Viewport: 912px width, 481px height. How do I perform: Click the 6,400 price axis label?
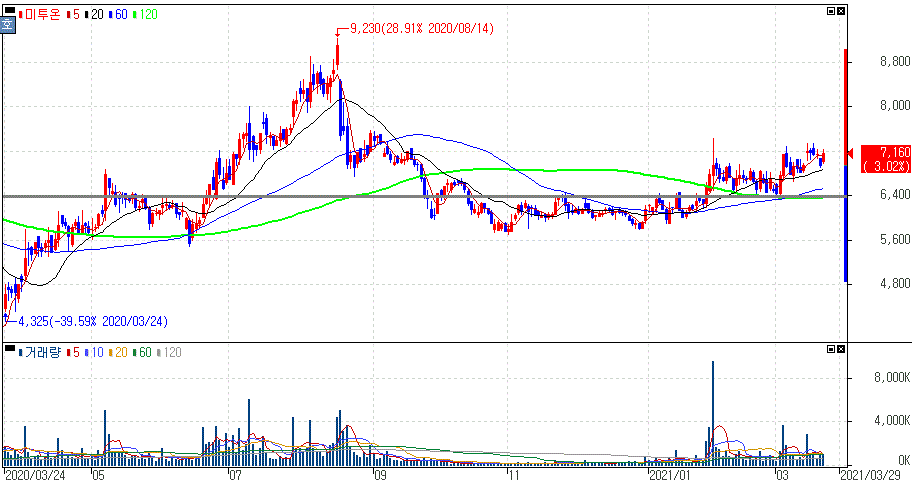point(895,194)
